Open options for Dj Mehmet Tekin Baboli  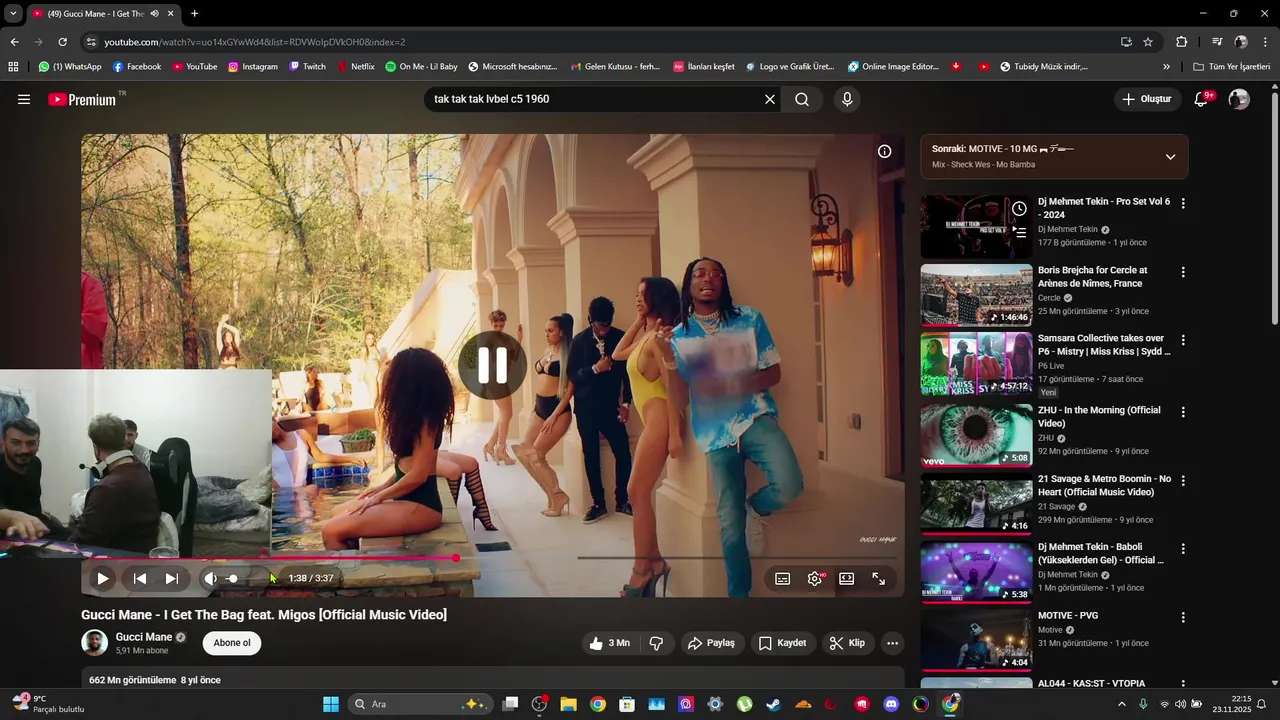coord(1183,549)
